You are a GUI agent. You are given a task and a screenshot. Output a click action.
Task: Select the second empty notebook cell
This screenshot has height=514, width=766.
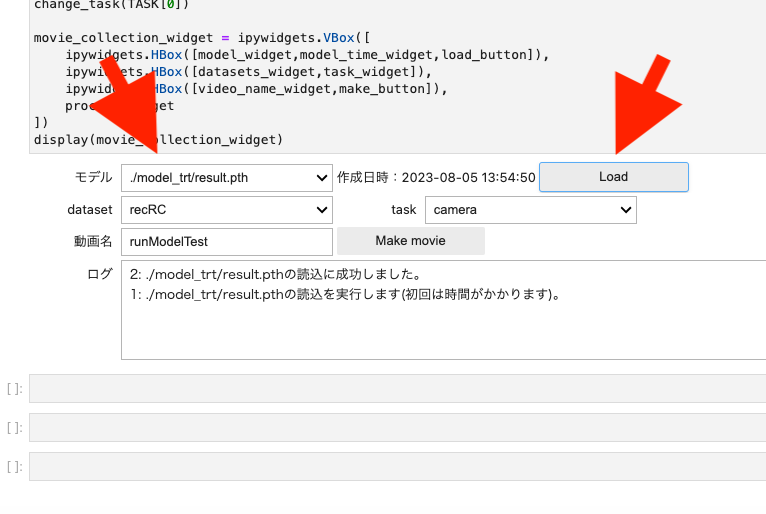(398, 428)
